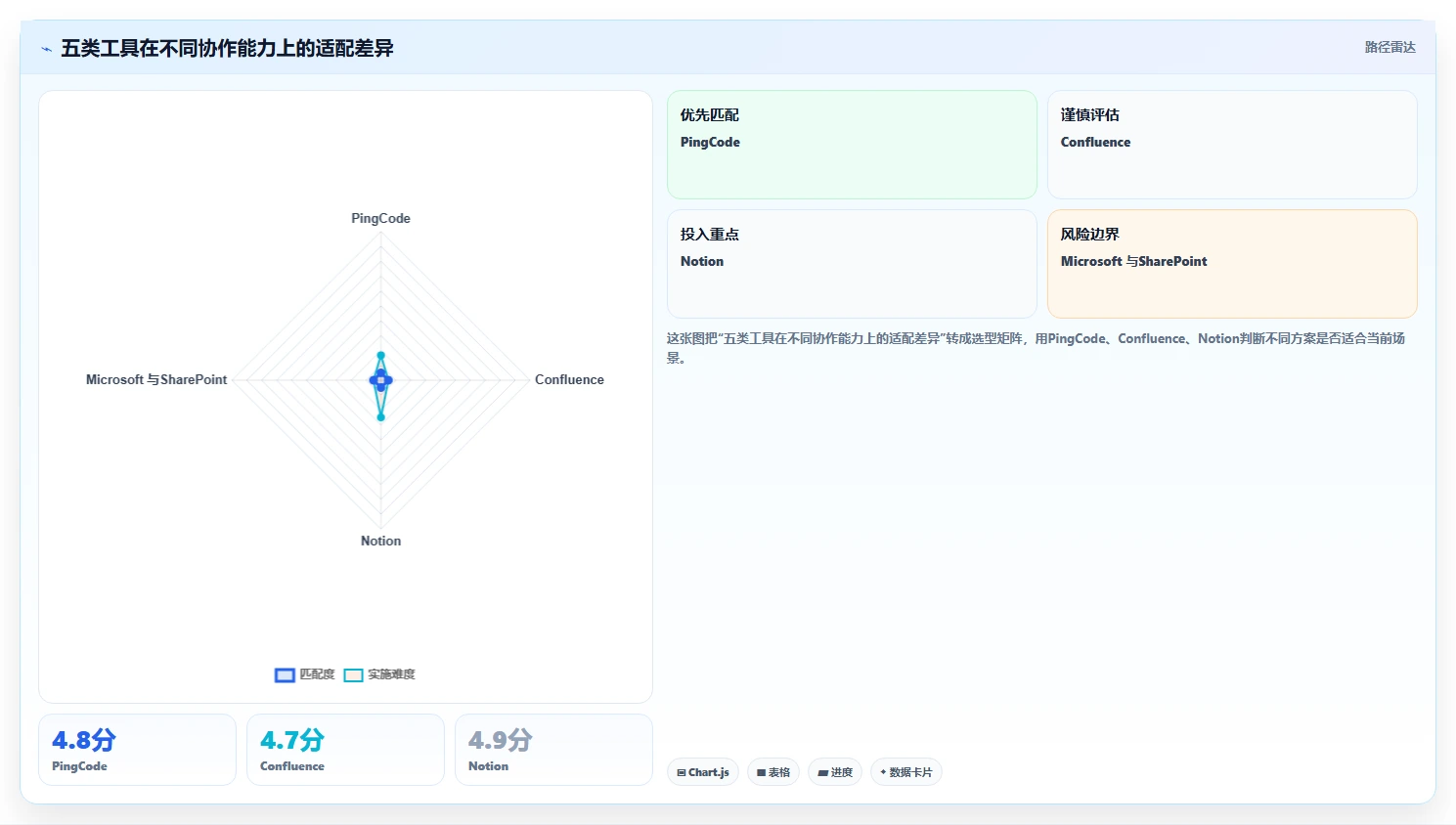Select the 4.8分 PingCode score card
1456x825 pixels.
point(137,750)
